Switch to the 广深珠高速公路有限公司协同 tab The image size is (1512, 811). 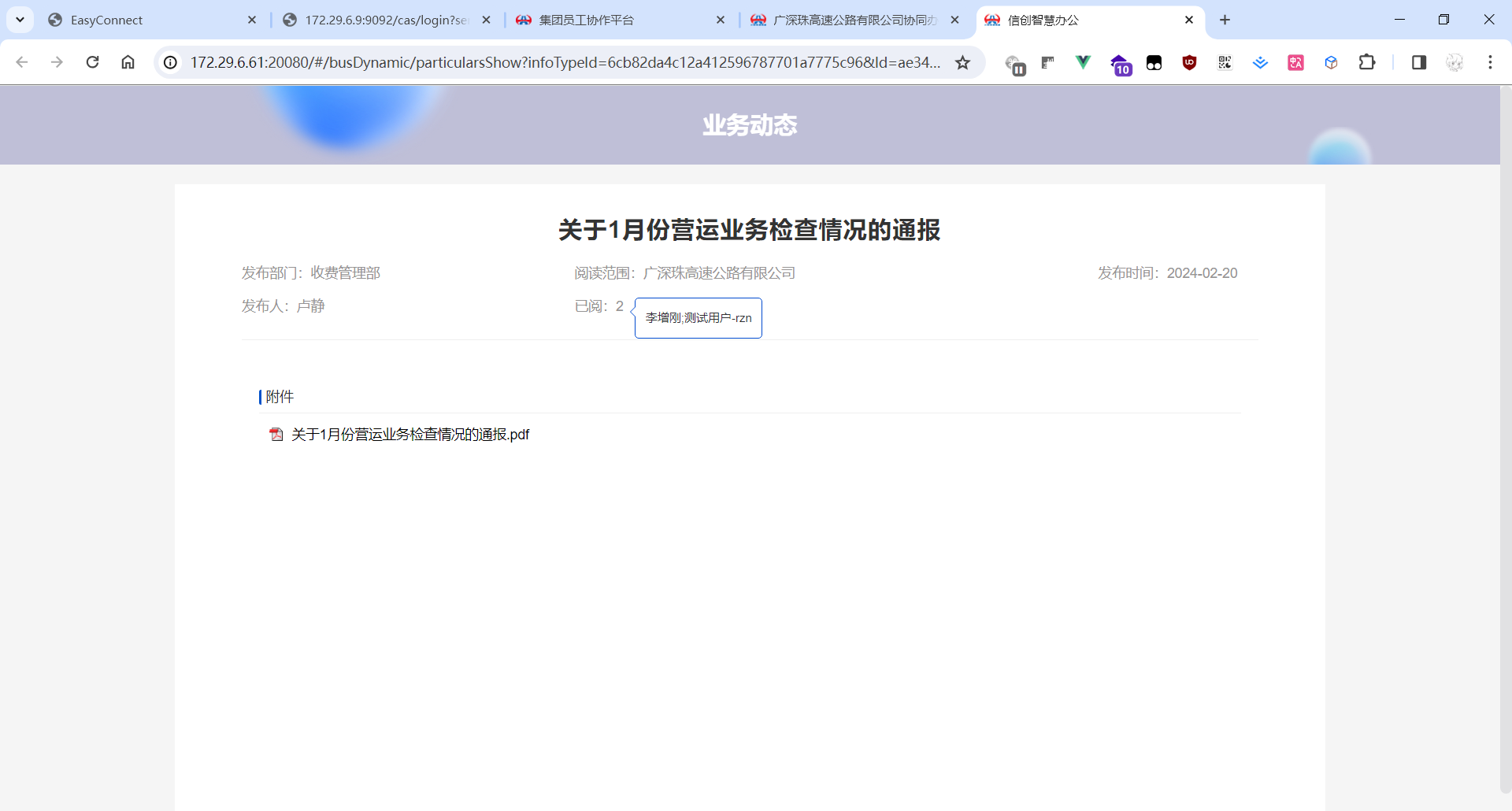(x=855, y=20)
